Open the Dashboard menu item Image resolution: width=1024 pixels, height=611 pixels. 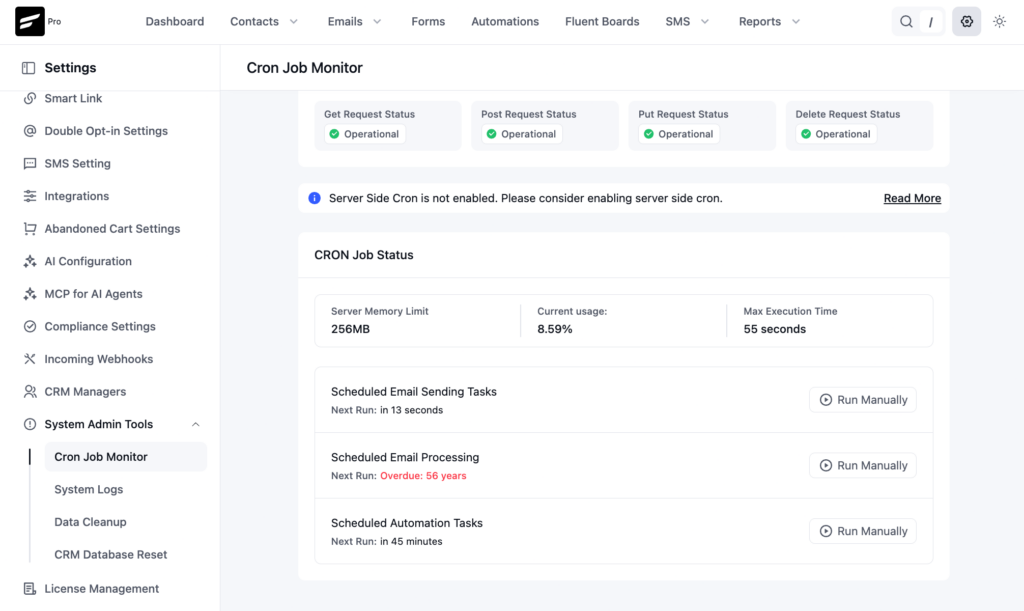174,22
